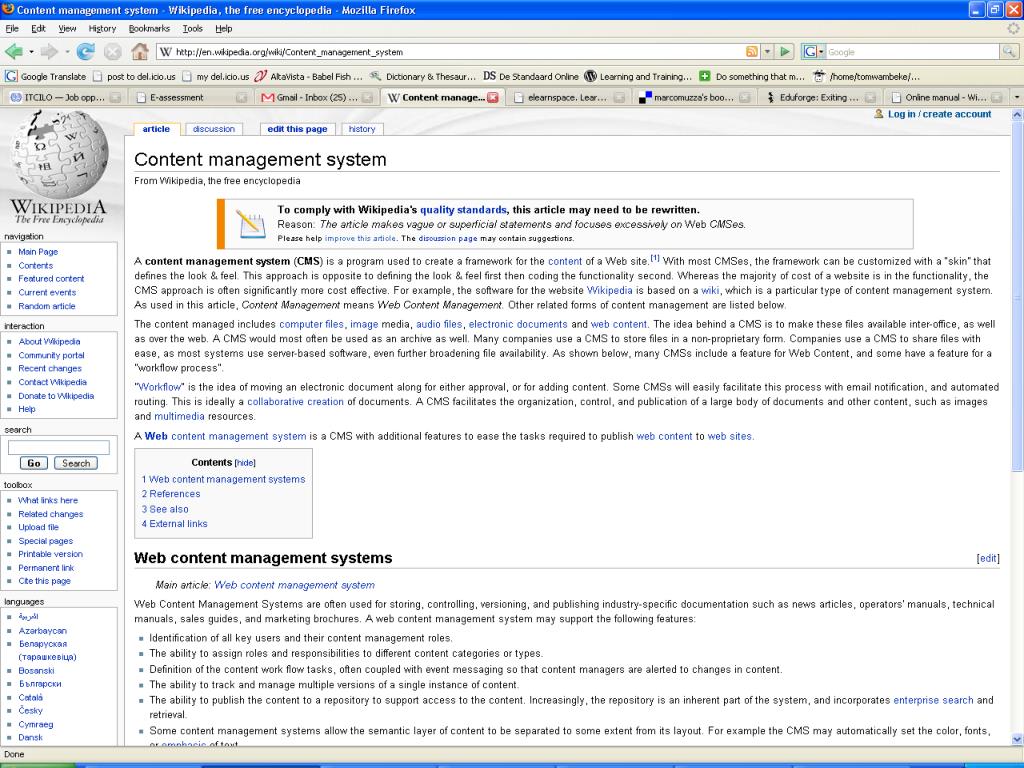Hide the Contents box via hide link

point(245,463)
